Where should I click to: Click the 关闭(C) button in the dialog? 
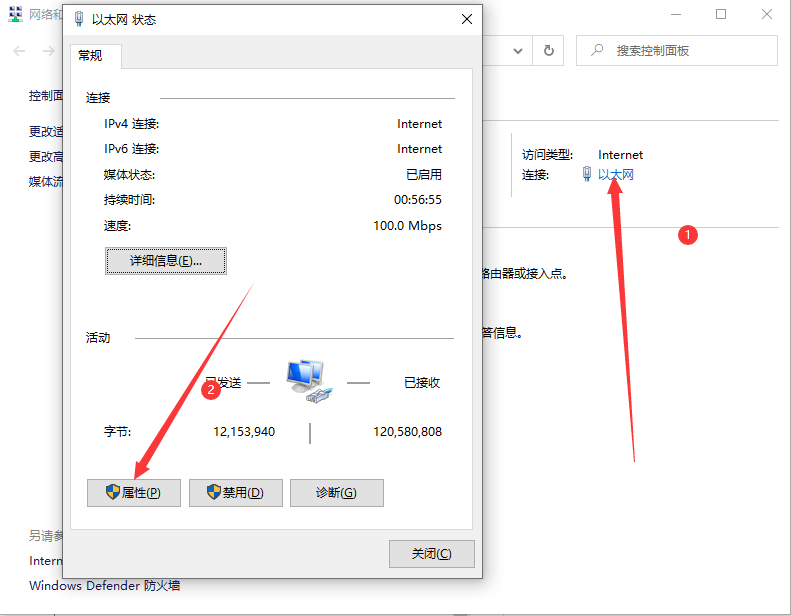[x=431, y=554]
